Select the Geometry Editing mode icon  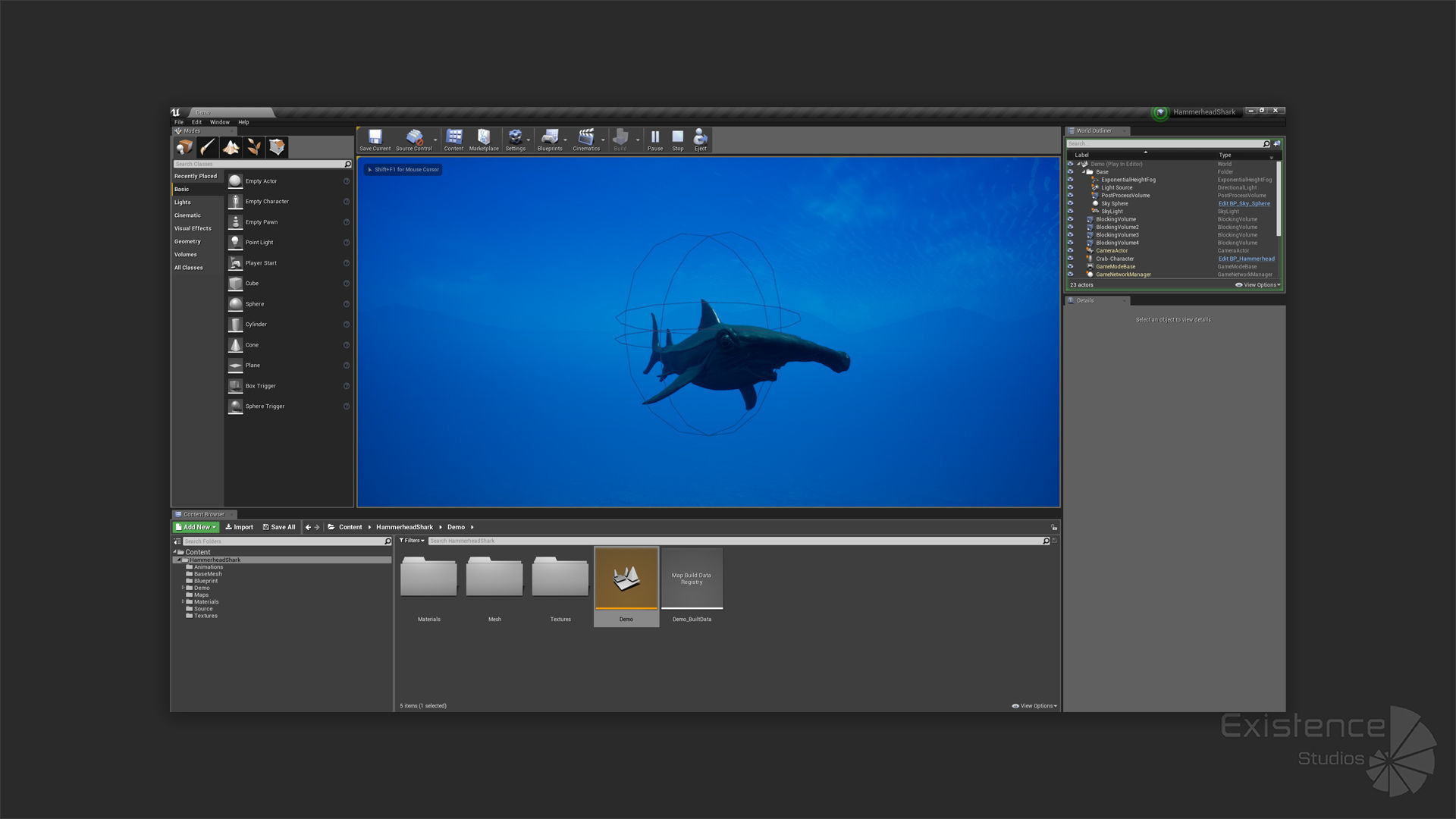[277, 147]
